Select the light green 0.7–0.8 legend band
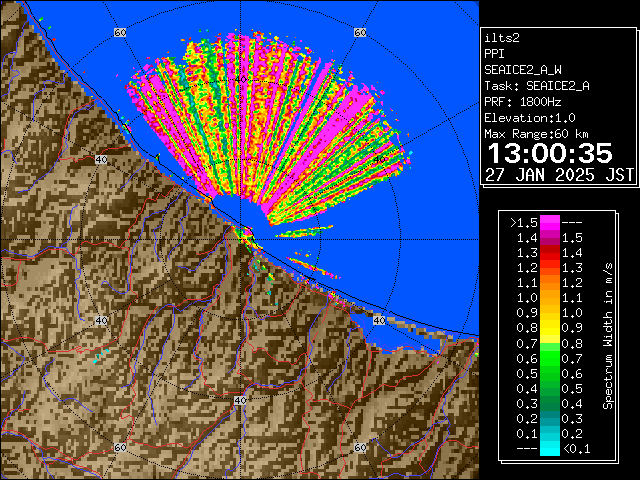640x480 pixels. [x=549, y=343]
